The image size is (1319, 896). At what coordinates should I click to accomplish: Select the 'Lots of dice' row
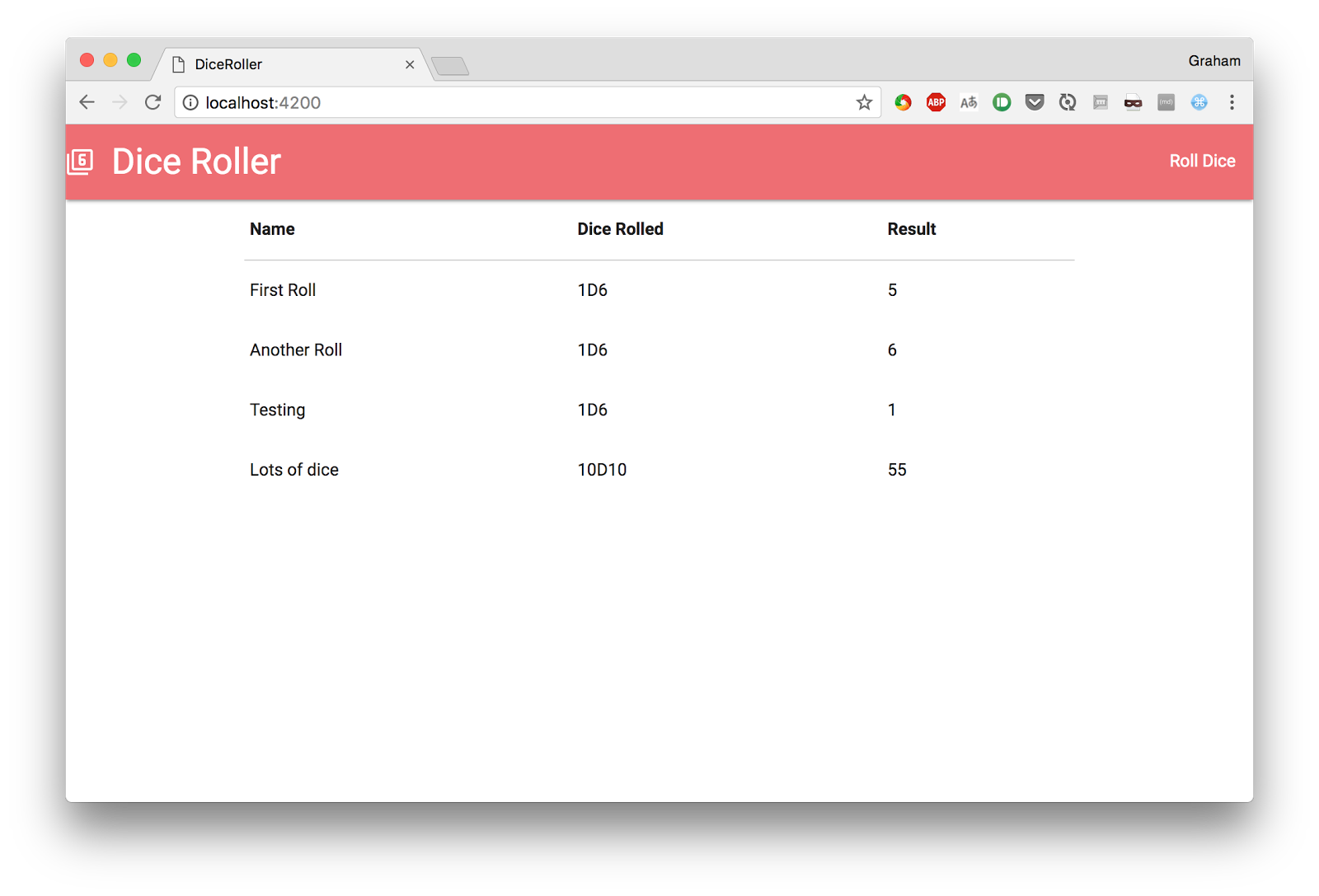click(293, 469)
